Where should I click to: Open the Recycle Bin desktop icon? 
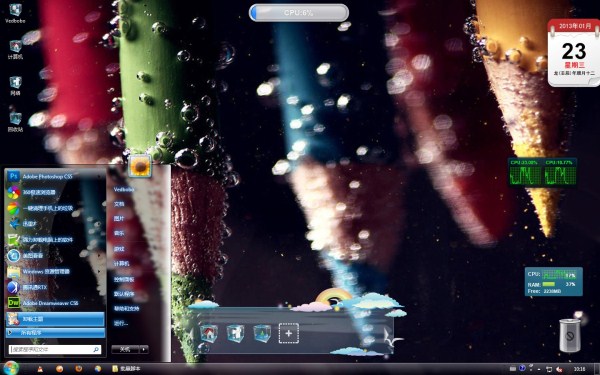15,122
